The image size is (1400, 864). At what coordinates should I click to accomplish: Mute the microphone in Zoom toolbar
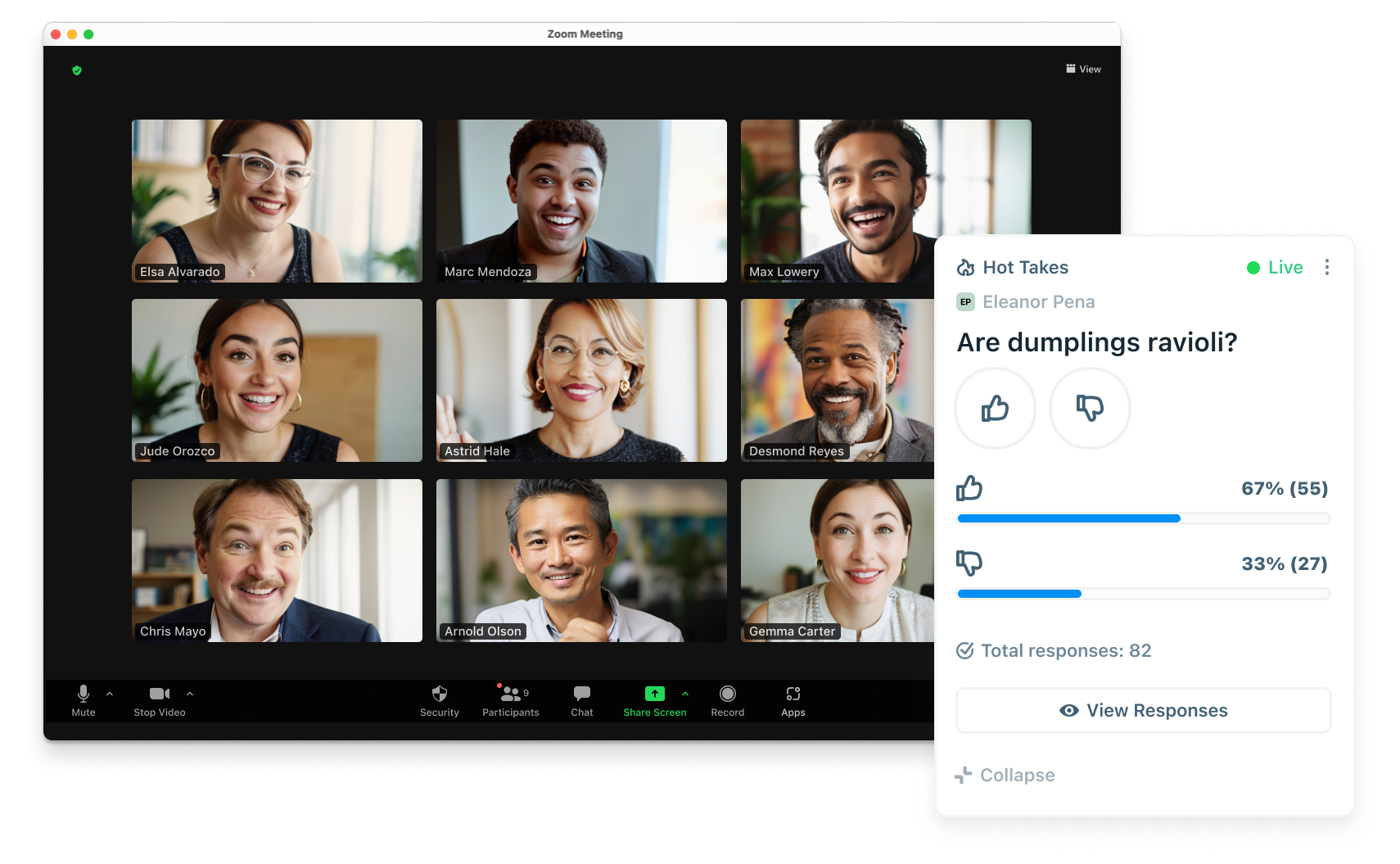pos(84,701)
